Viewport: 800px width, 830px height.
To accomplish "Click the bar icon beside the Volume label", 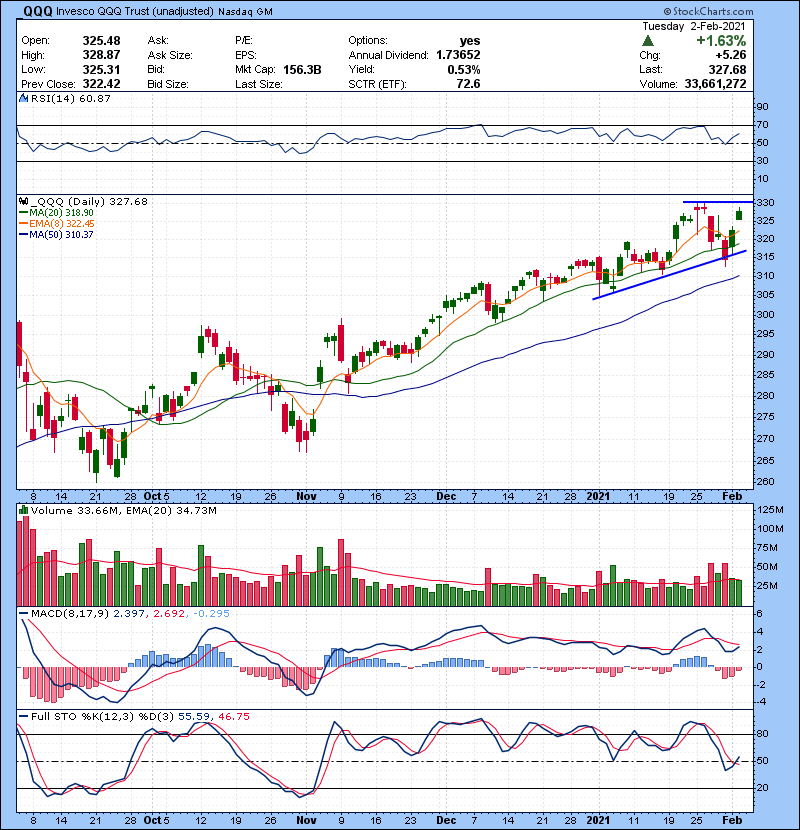I will click(23, 510).
